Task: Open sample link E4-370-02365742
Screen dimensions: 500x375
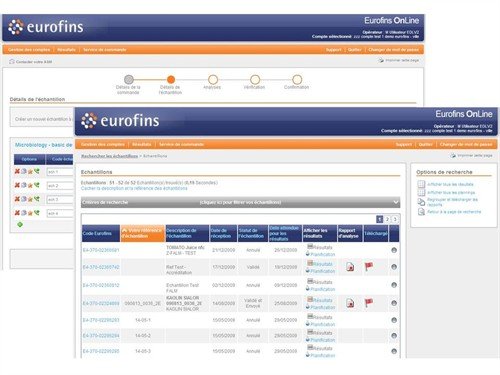Action: point(101,267)
